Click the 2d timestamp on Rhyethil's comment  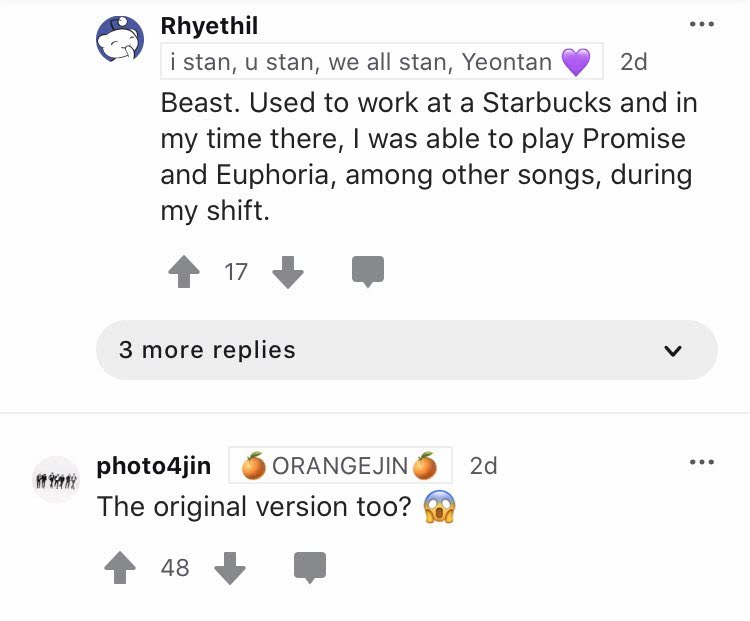pyautogui.click(x=633, y=62)
